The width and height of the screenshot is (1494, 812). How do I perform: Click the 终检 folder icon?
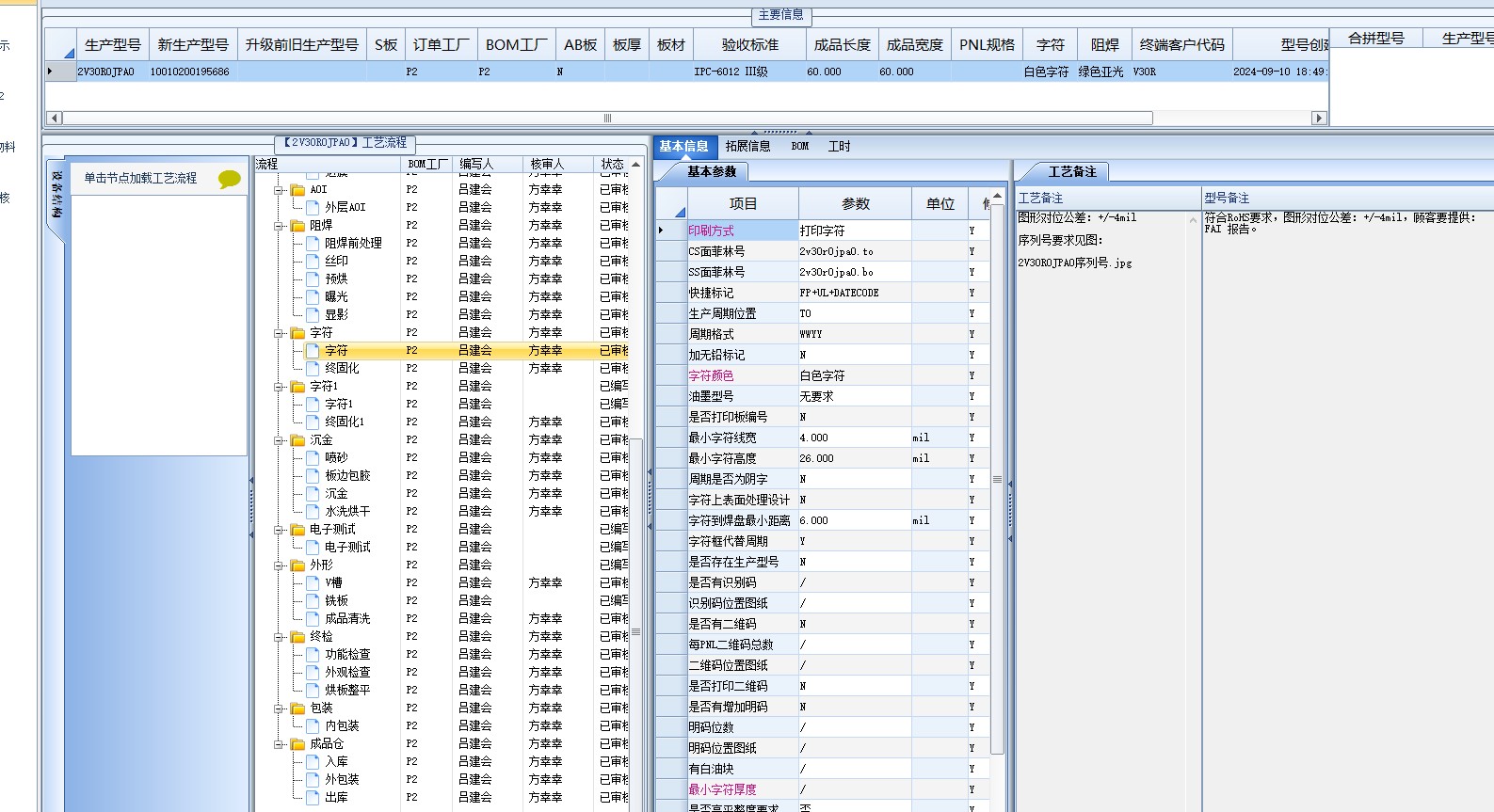tap(297, 636)
